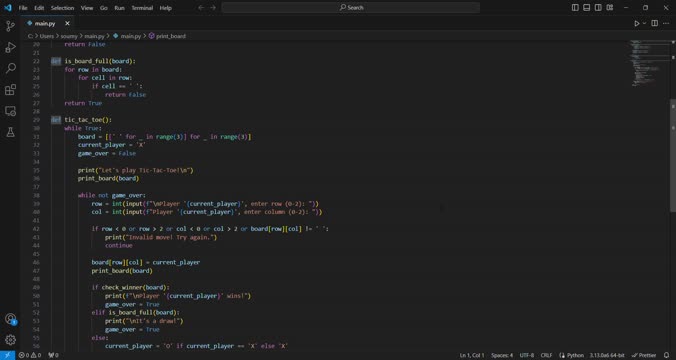Image resolution: width=676 pixels, height=360 pixels.
Task: Click line number 38 in gutter
Action: coord(36,195)
